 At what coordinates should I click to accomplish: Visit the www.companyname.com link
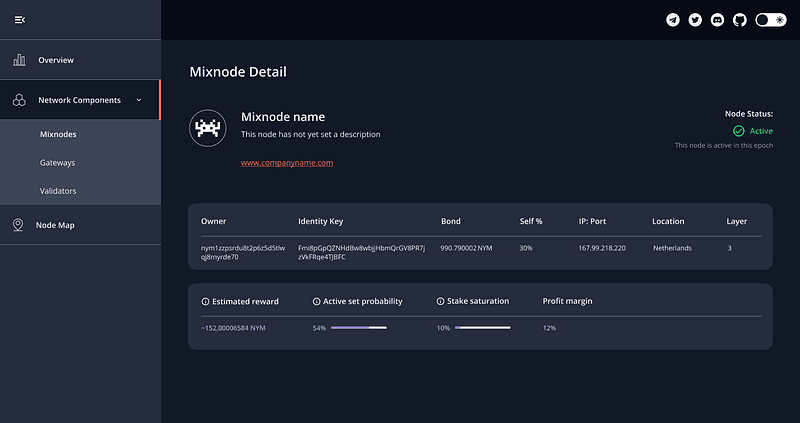(x=287, y=162)
